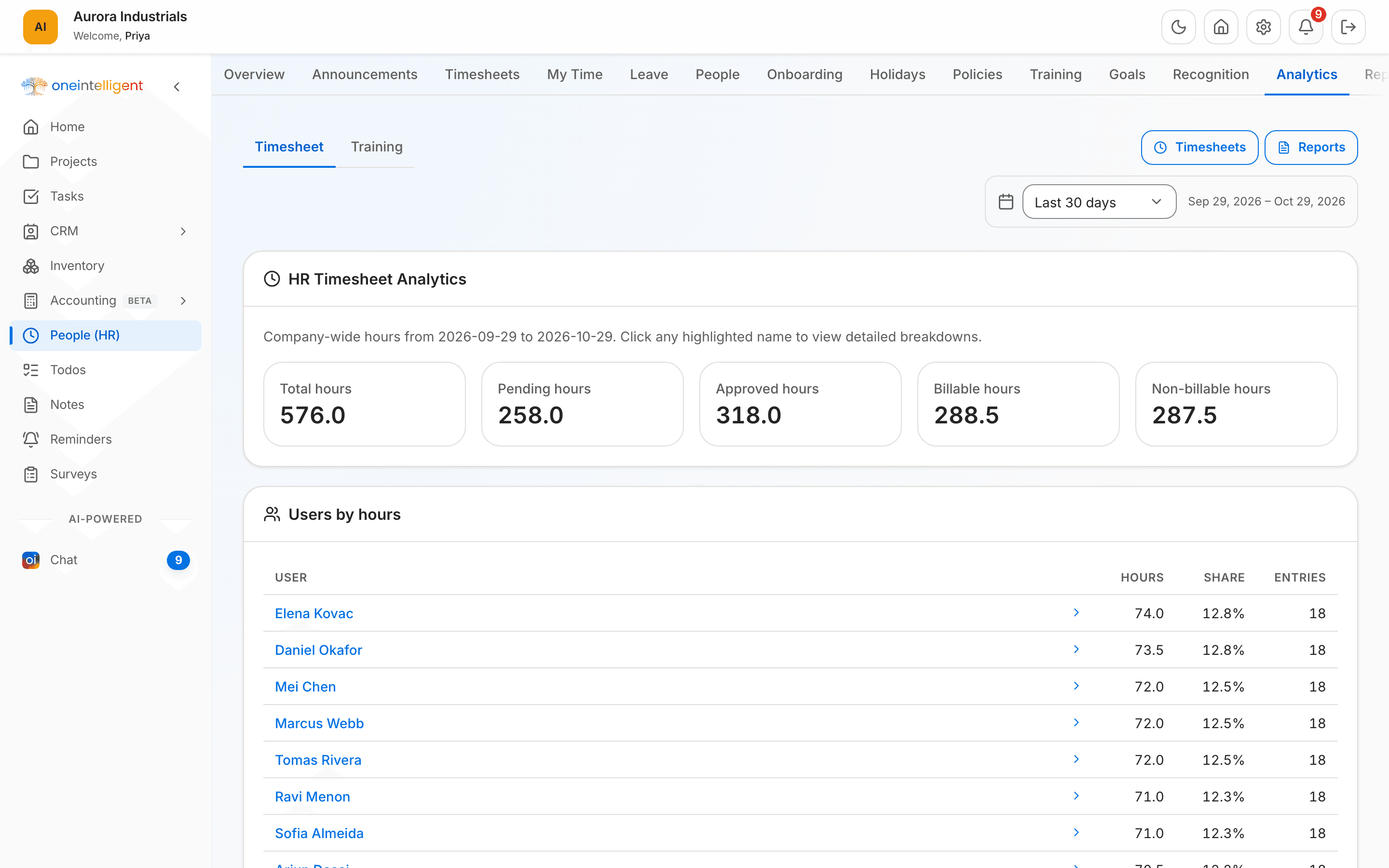Screen dimensions: 1389x868
Task: Open Marcus Webb's breakdown link
Action: [319, 723]
